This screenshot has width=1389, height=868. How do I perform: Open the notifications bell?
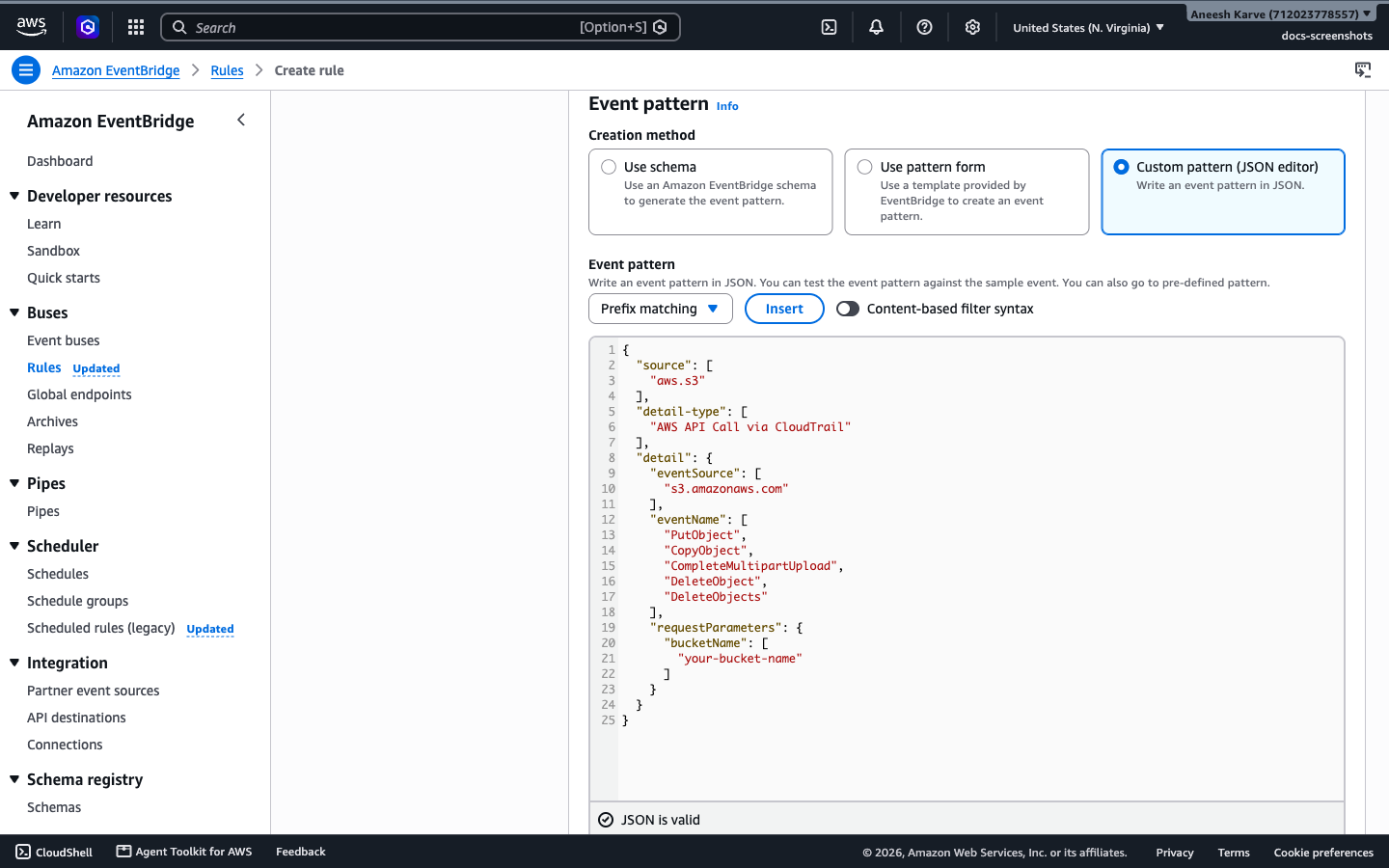coord(876,27)
